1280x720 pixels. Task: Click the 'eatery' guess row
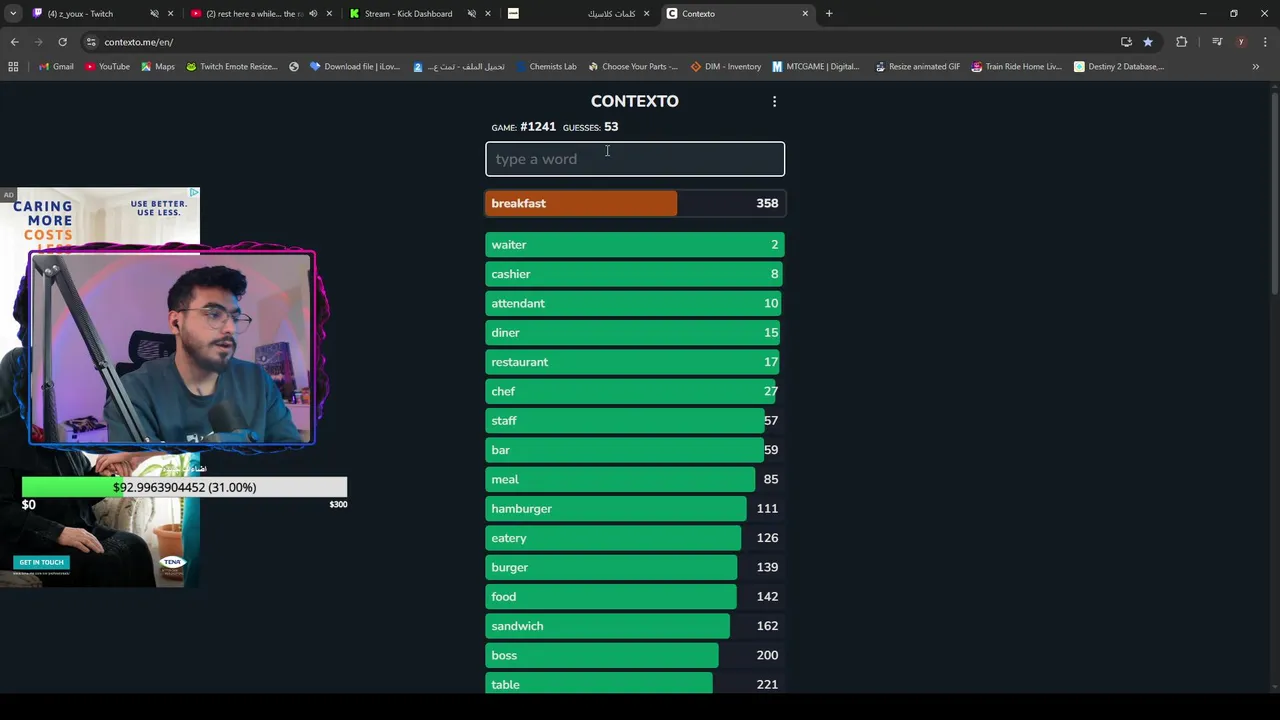(635, 538)
